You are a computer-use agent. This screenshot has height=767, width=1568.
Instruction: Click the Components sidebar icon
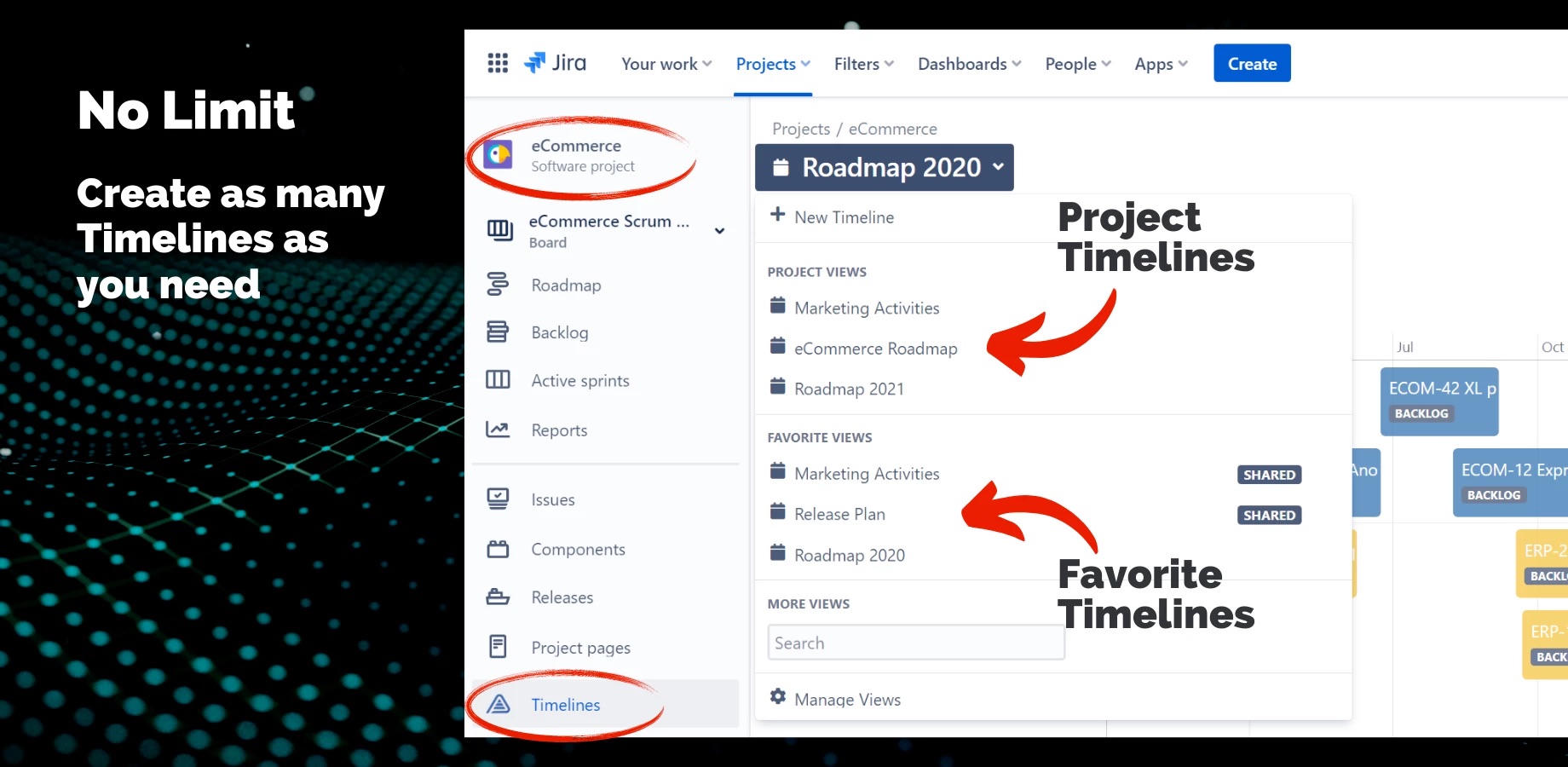click(498, 549)
